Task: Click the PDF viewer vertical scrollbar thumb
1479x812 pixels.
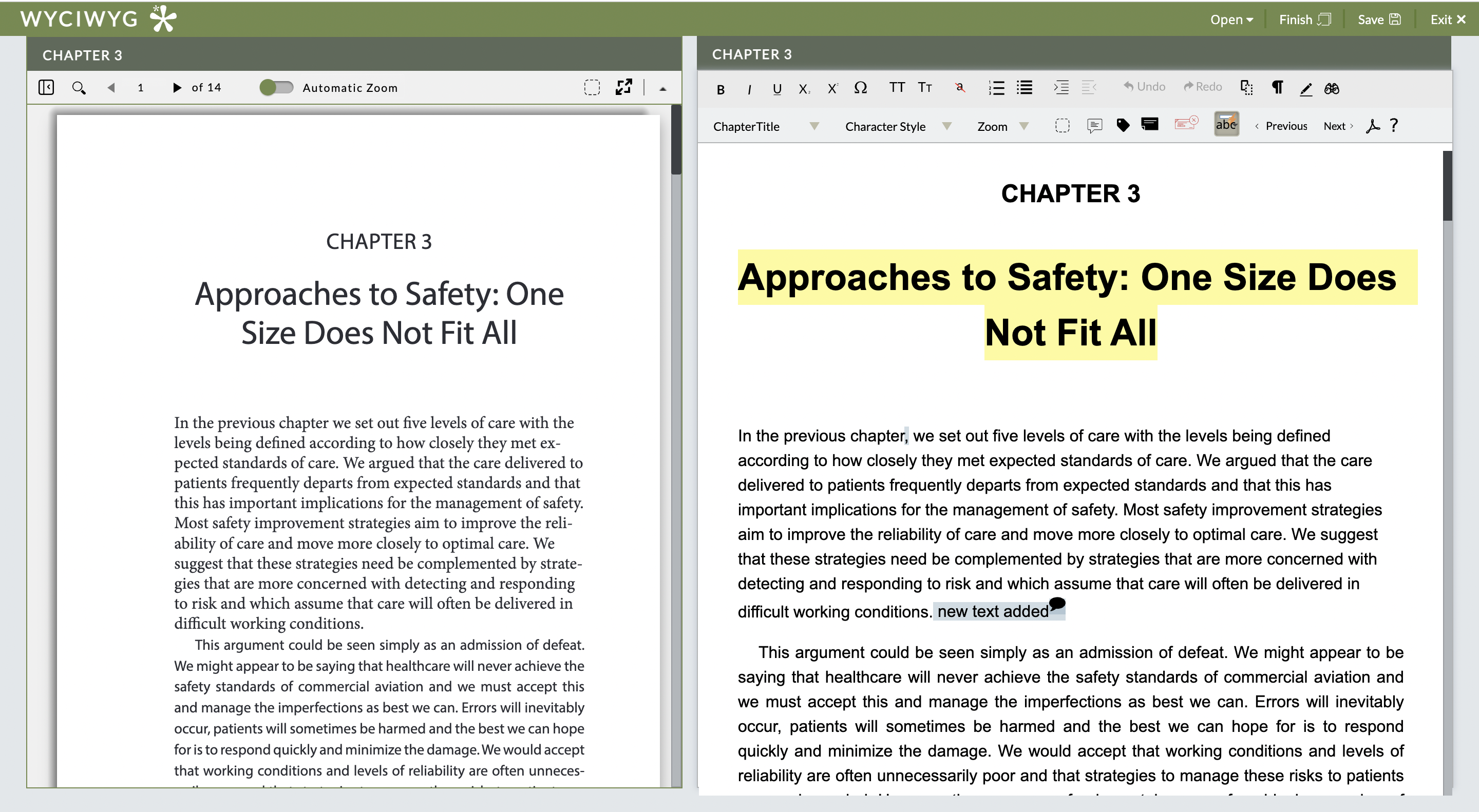Action: tap(676, 140)
